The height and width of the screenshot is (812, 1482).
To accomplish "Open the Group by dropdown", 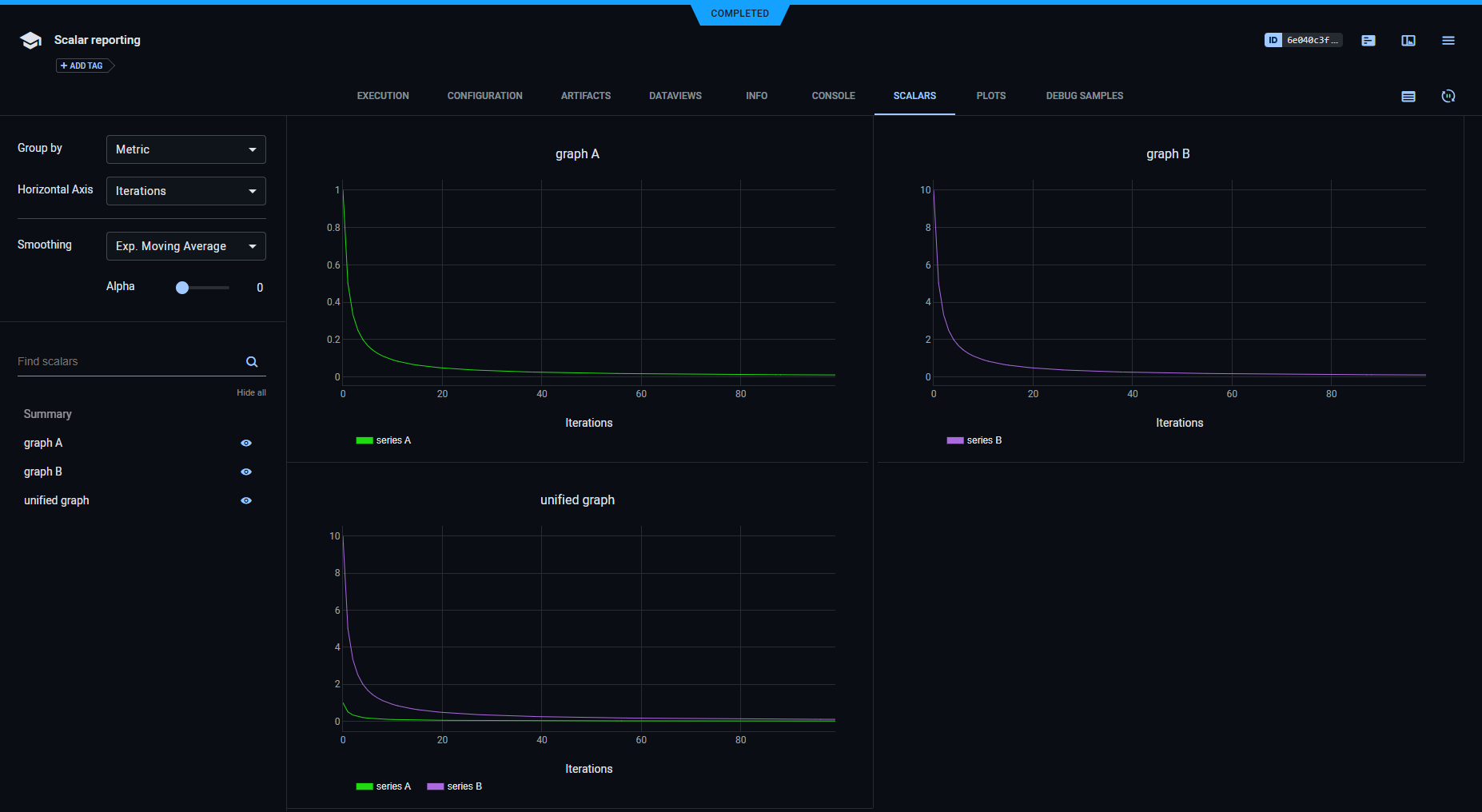I will coord(185,149).
